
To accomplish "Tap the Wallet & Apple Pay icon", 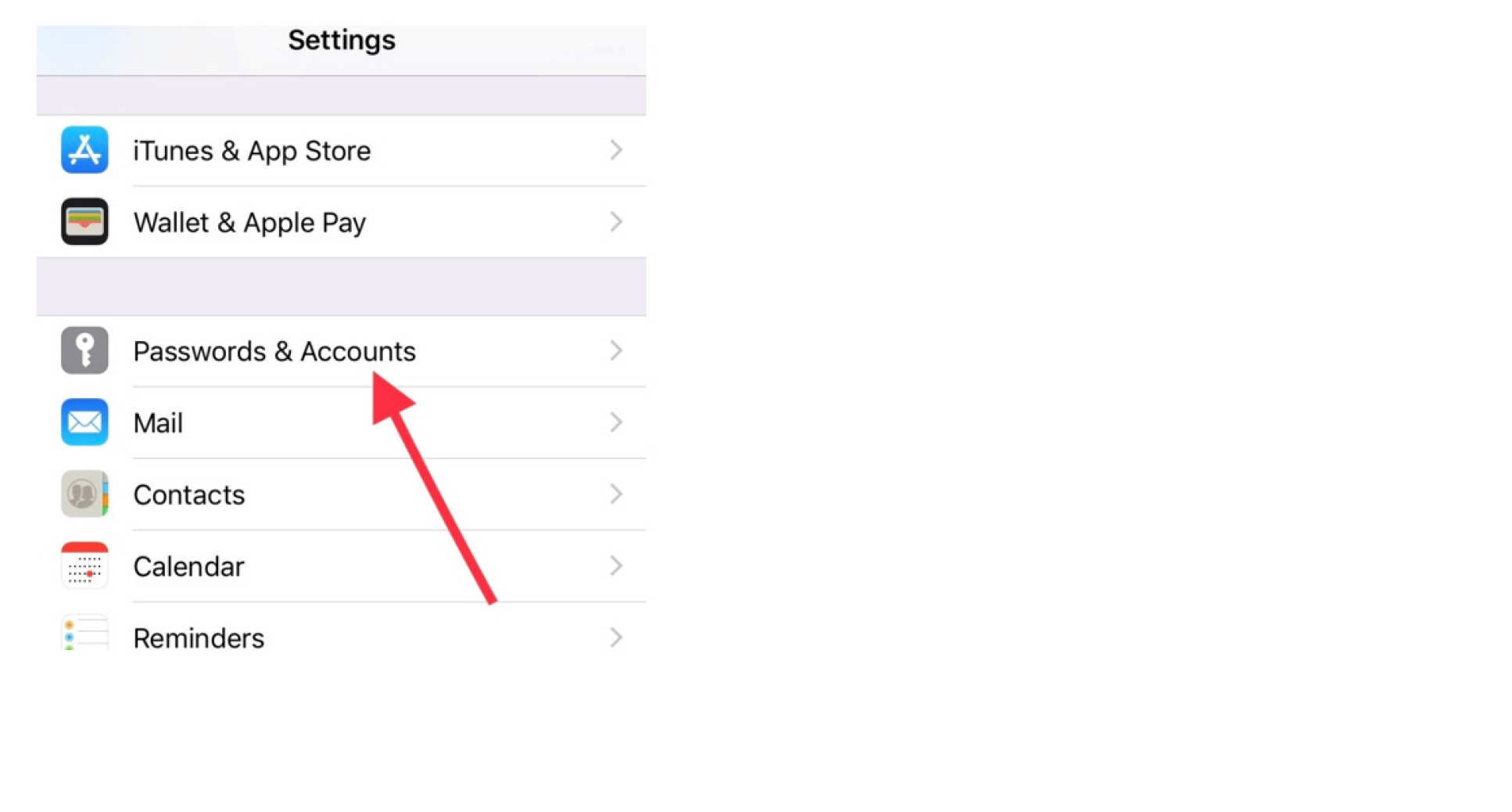I will tap(84, 222).
